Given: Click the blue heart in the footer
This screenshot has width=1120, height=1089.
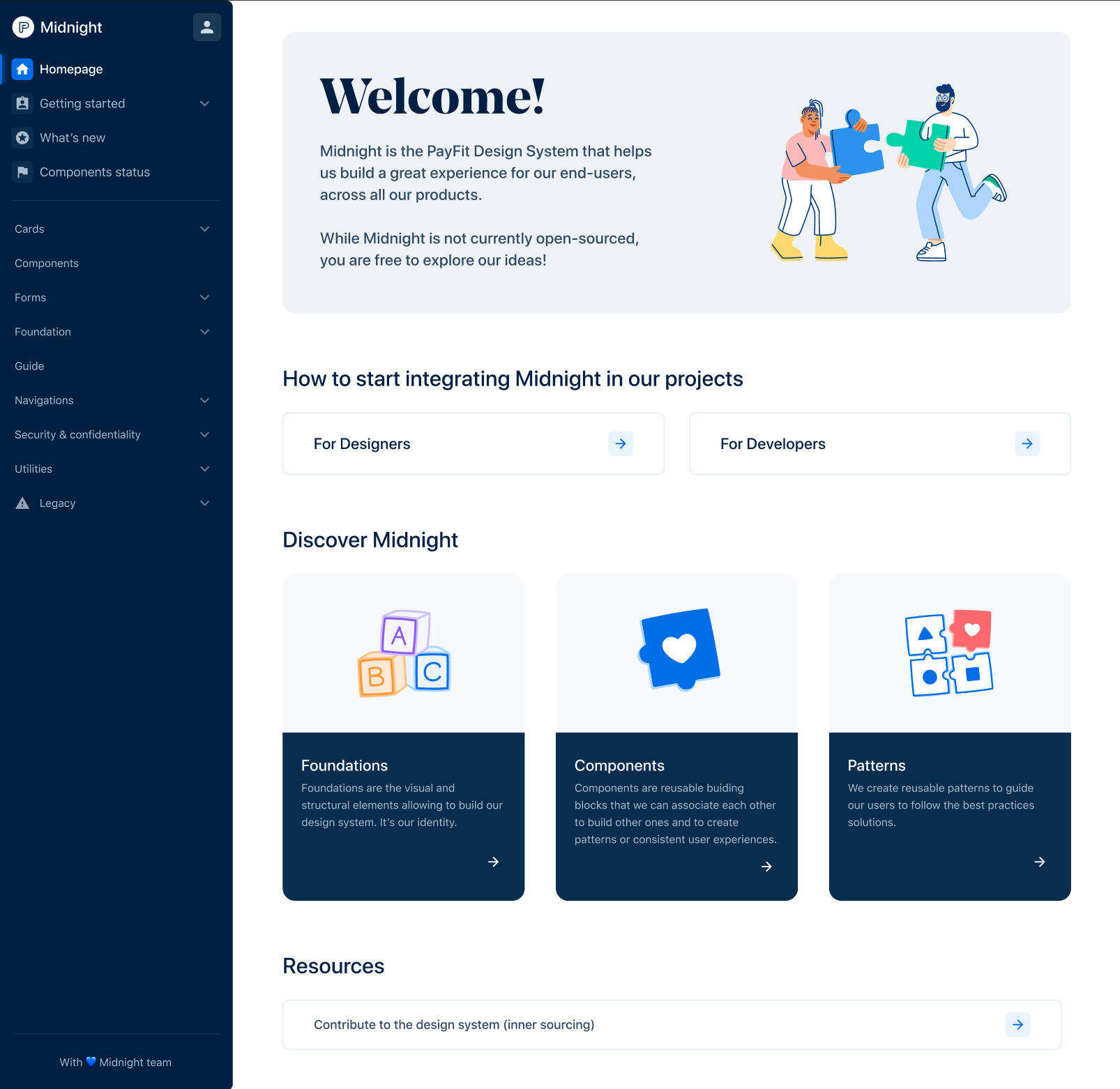Looking at the screenshot, I should pos(91,1062).
